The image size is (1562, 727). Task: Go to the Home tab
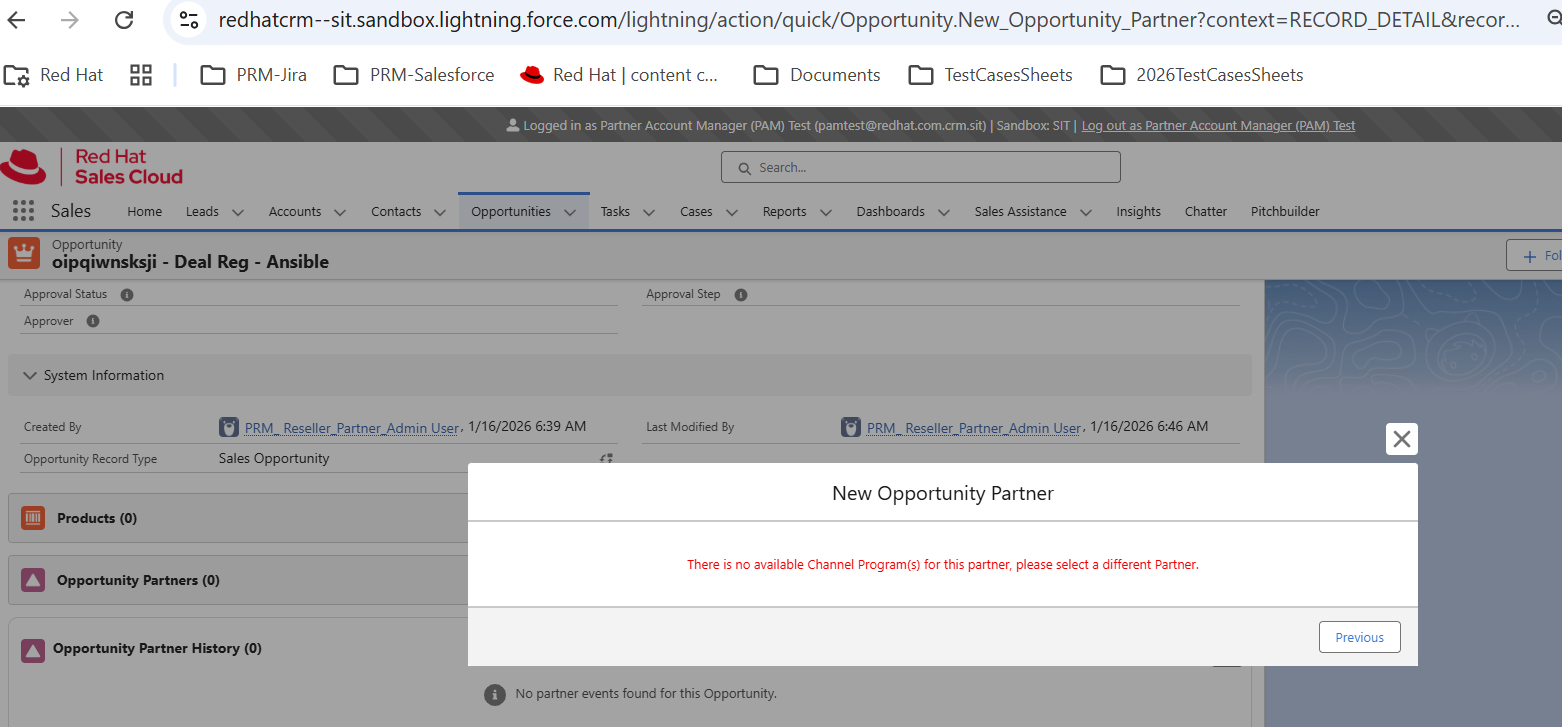point(145,212)
